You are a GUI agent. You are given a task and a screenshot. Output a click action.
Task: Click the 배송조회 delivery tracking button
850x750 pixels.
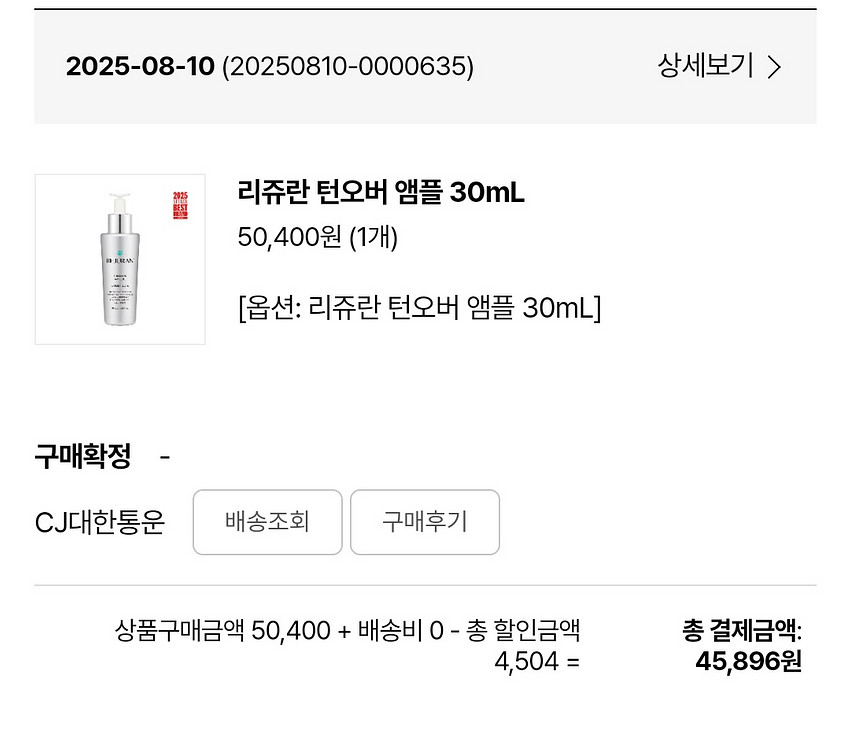(x=266, y=522)
